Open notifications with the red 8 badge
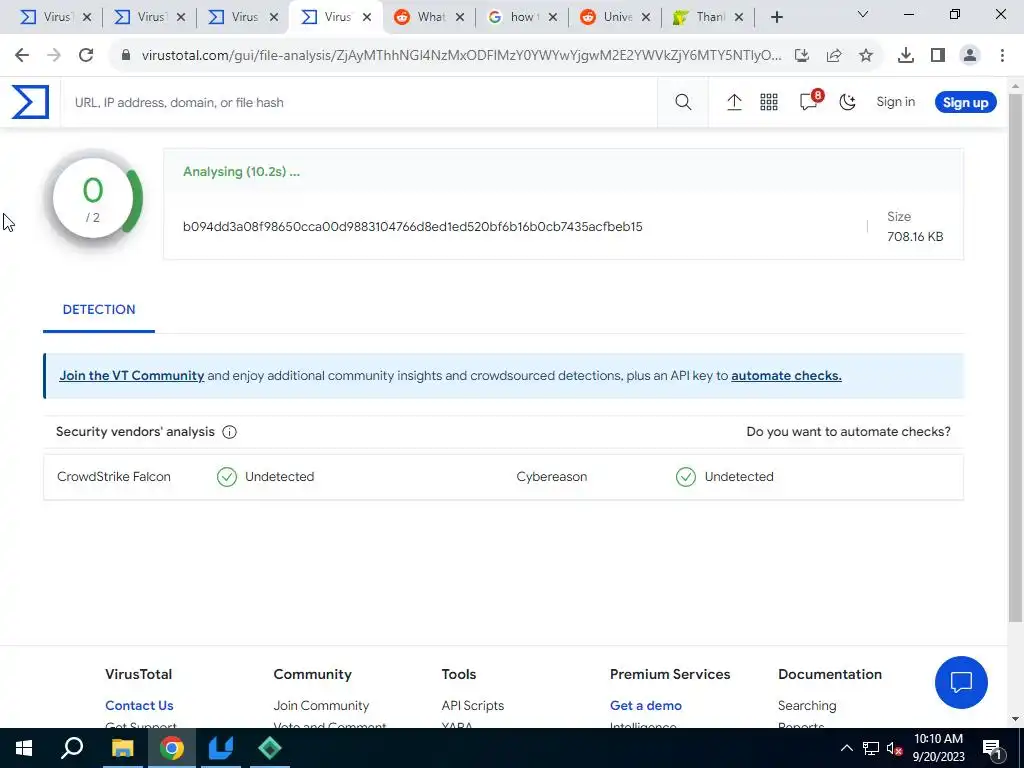 810,101
